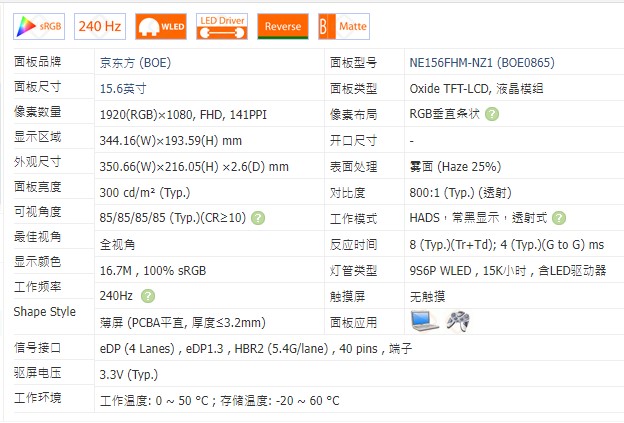Select the 无触摸 touch screen value
The image size is (624, 423).
click(427, 296)
